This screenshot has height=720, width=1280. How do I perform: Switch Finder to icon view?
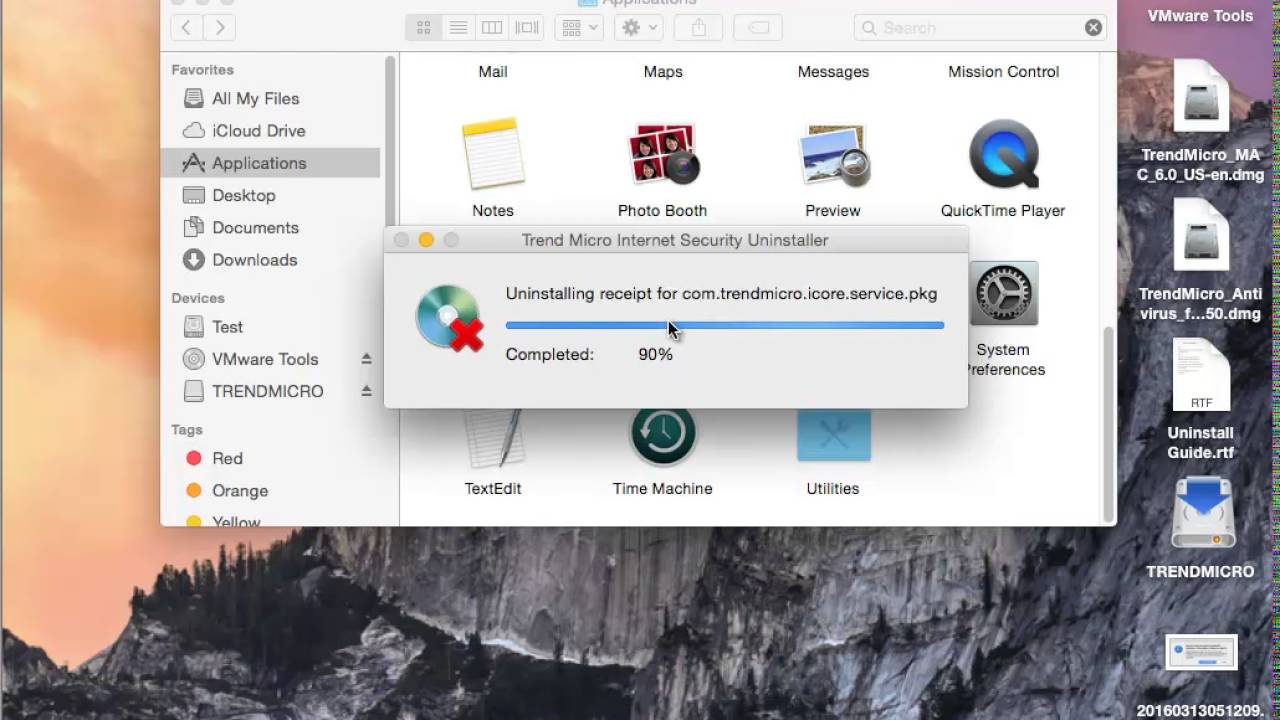coord(423,28)
